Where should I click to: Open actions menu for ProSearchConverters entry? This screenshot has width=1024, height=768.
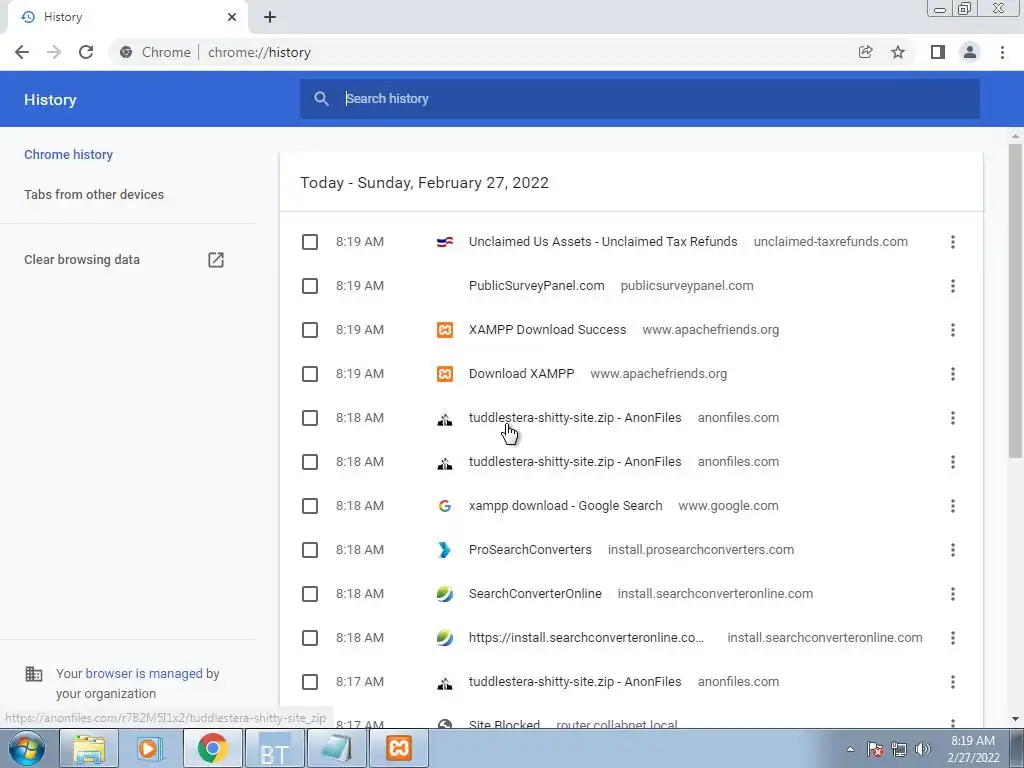953,550
